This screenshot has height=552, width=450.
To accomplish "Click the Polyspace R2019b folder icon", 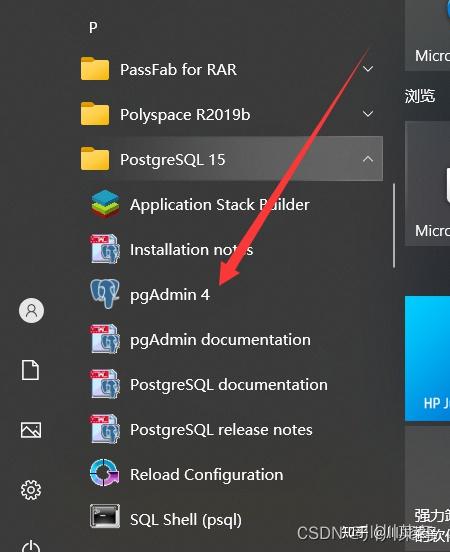I will coord(95,114).
